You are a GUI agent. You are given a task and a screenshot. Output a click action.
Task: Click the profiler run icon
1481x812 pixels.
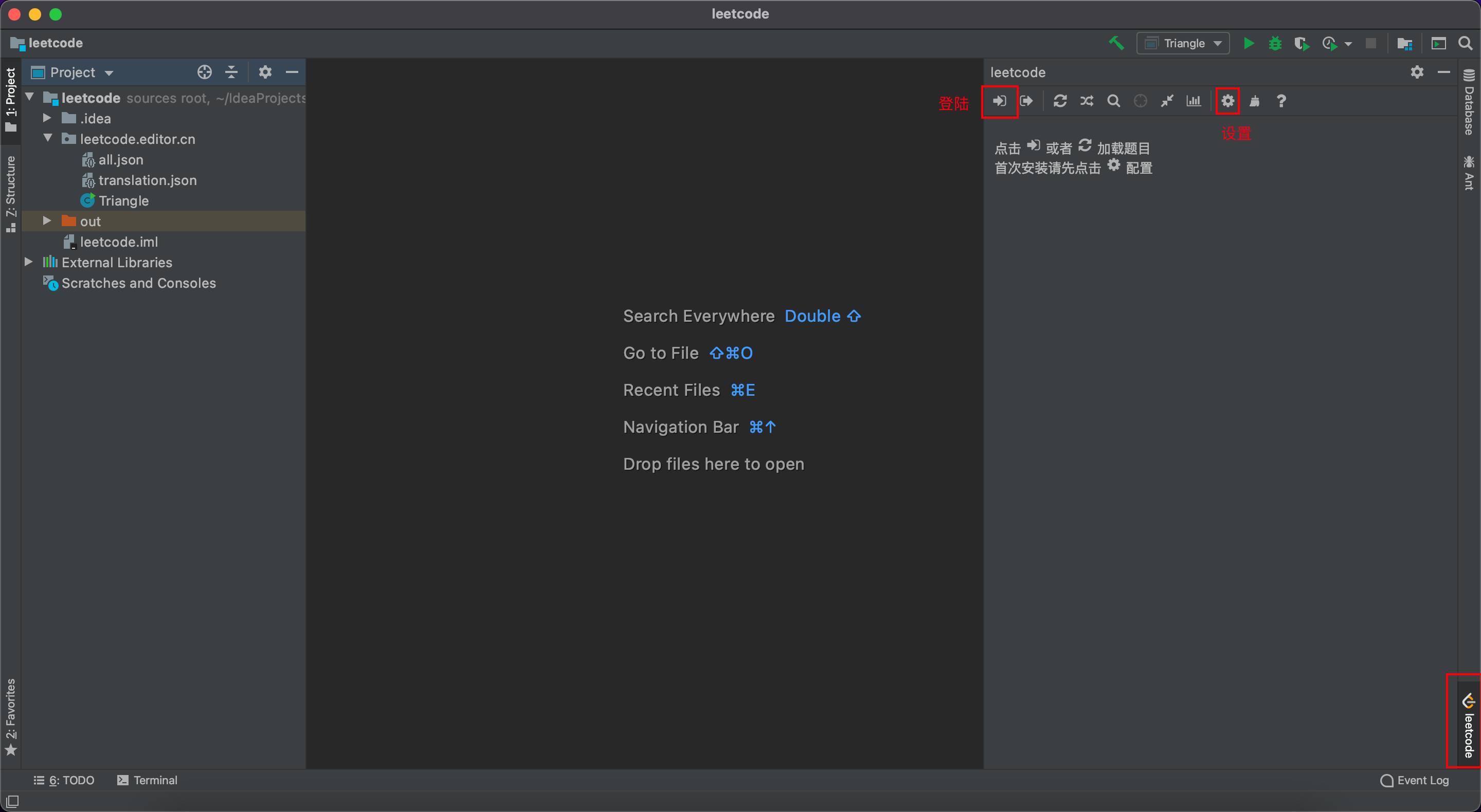(1329, 43)
